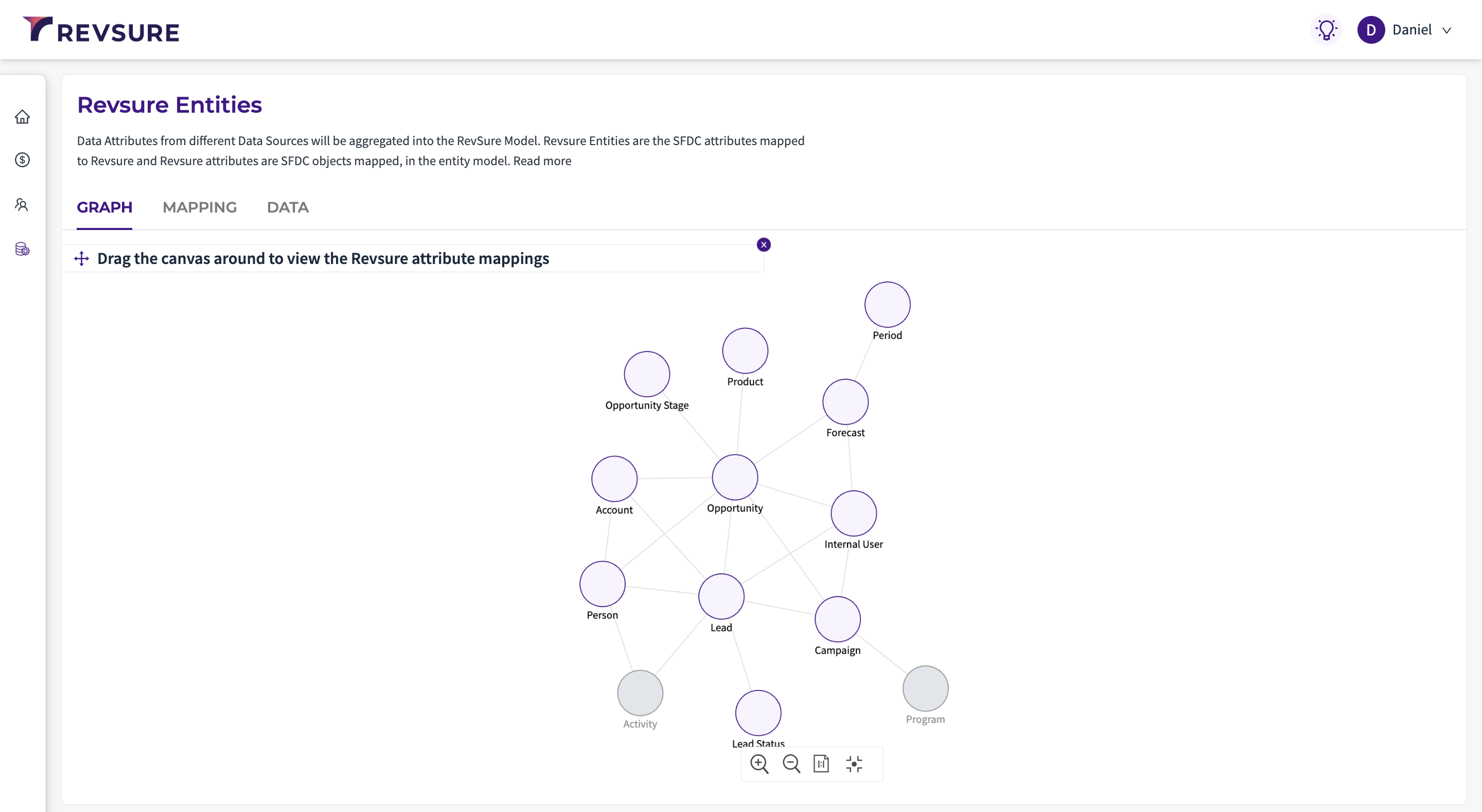Image resolution: width=1482 pixels, height=812 pixels.
Task: Open the people icon in sidebar
Action: [x=23, y=205]
